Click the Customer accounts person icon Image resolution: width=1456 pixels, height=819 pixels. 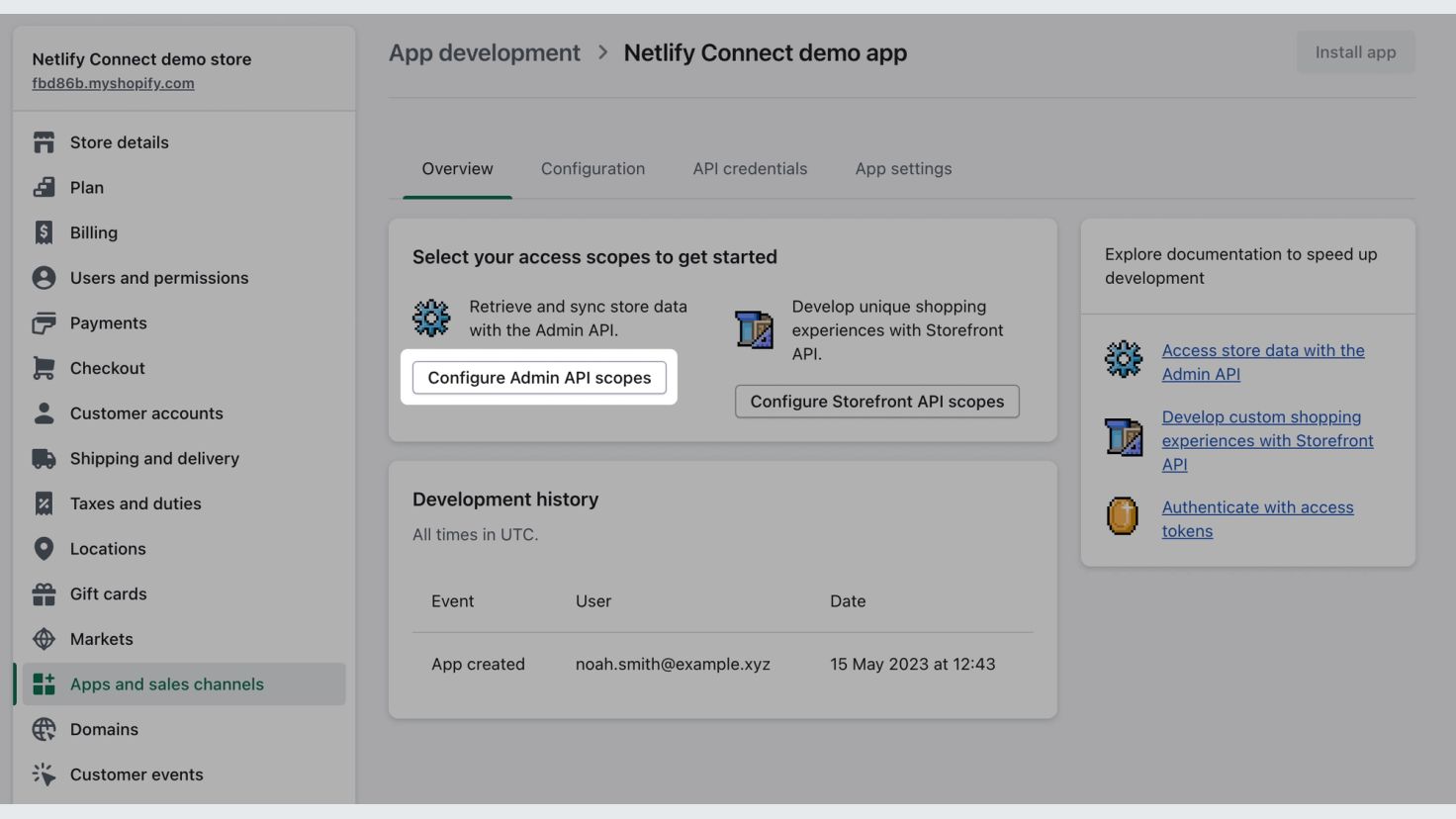44,413
